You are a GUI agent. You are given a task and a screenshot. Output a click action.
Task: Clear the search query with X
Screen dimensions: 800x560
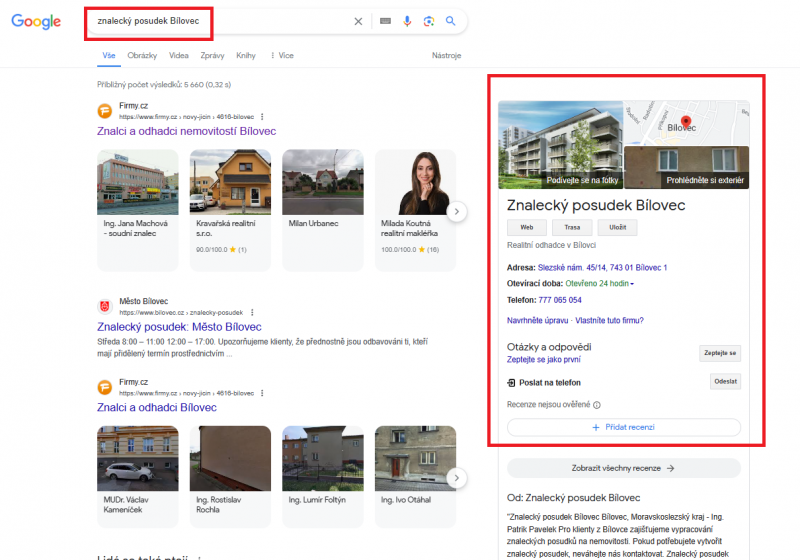[358, 21]
